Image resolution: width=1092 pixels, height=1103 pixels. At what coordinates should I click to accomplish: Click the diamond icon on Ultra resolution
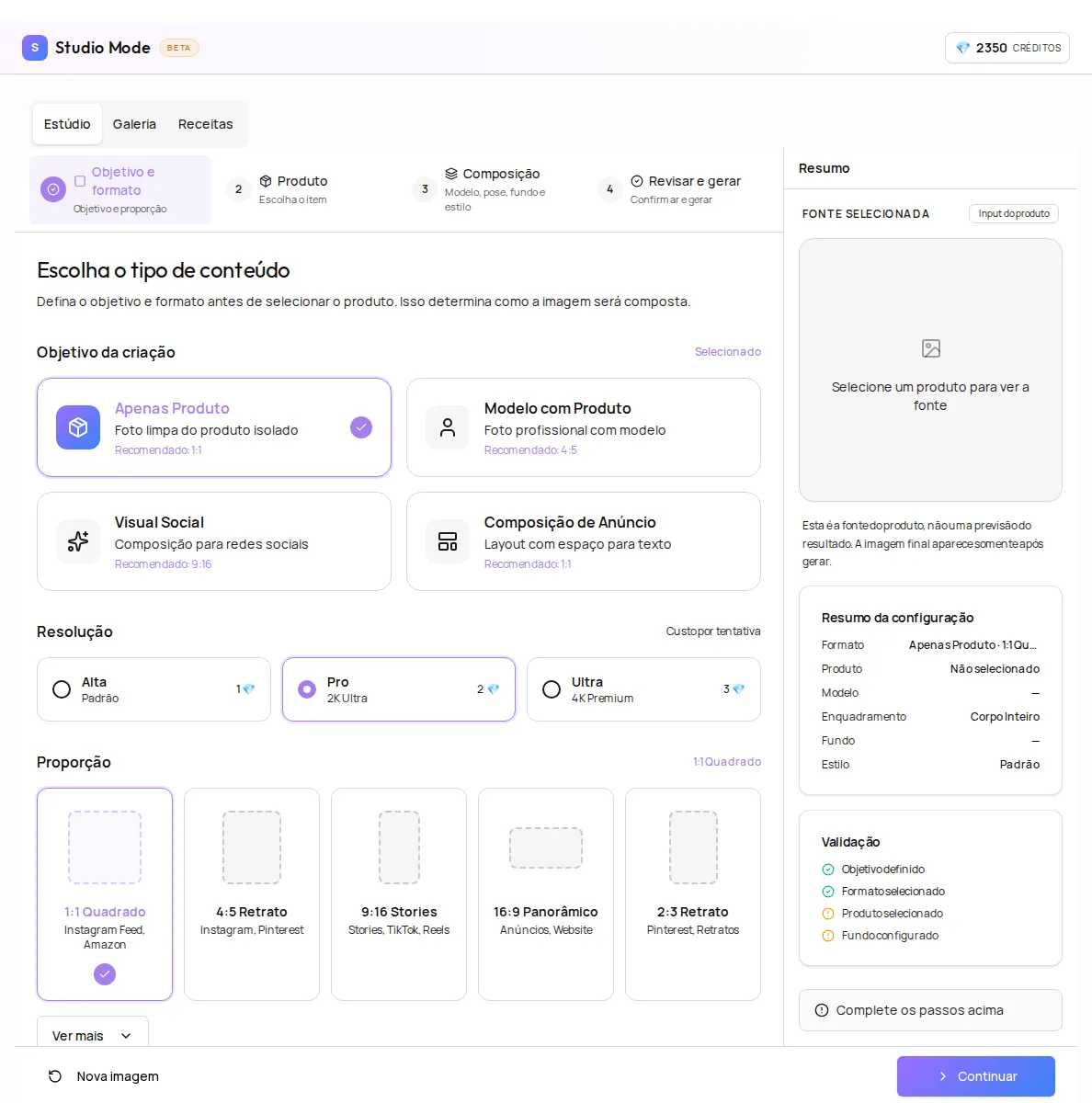[x=738, y=689]
